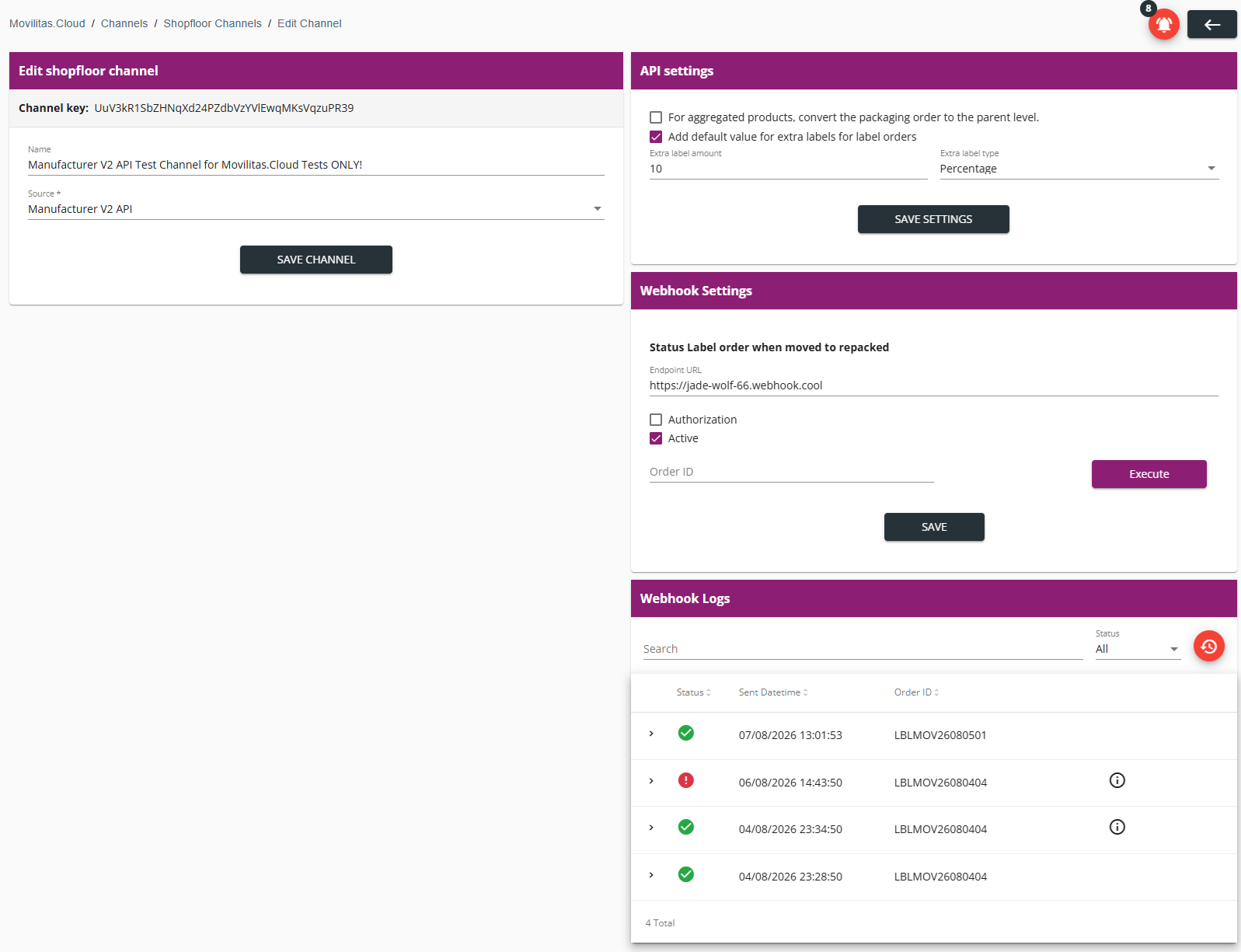Image resolution: width=1241 pixels, height=952 pixels.
Task: Click the refresh webhook logs icon
Action: [x=1208, y=646]
